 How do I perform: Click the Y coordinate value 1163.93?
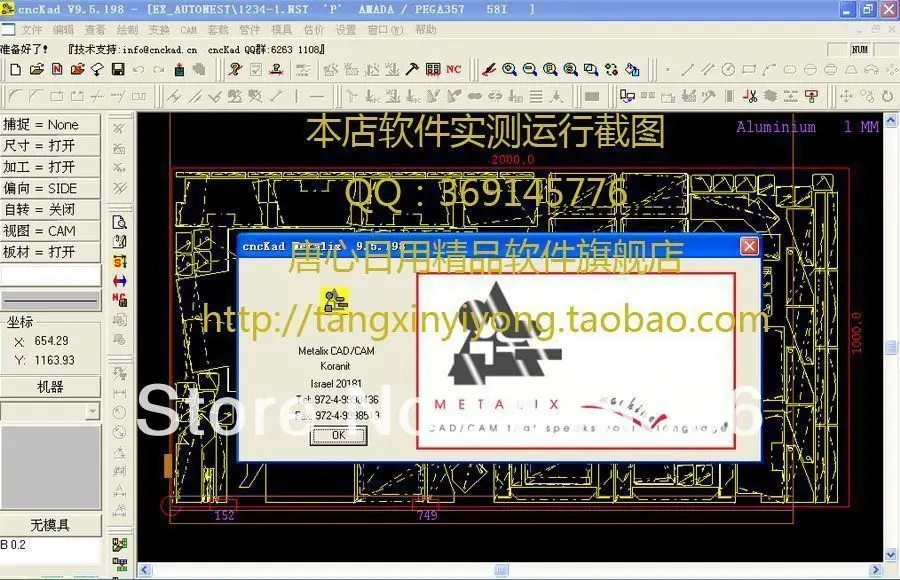[55, 360]
